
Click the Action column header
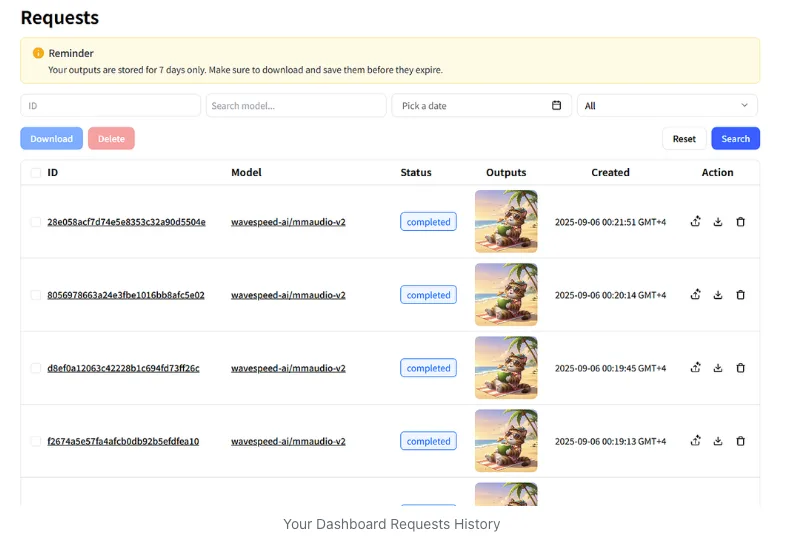click(x=717, y=172)
